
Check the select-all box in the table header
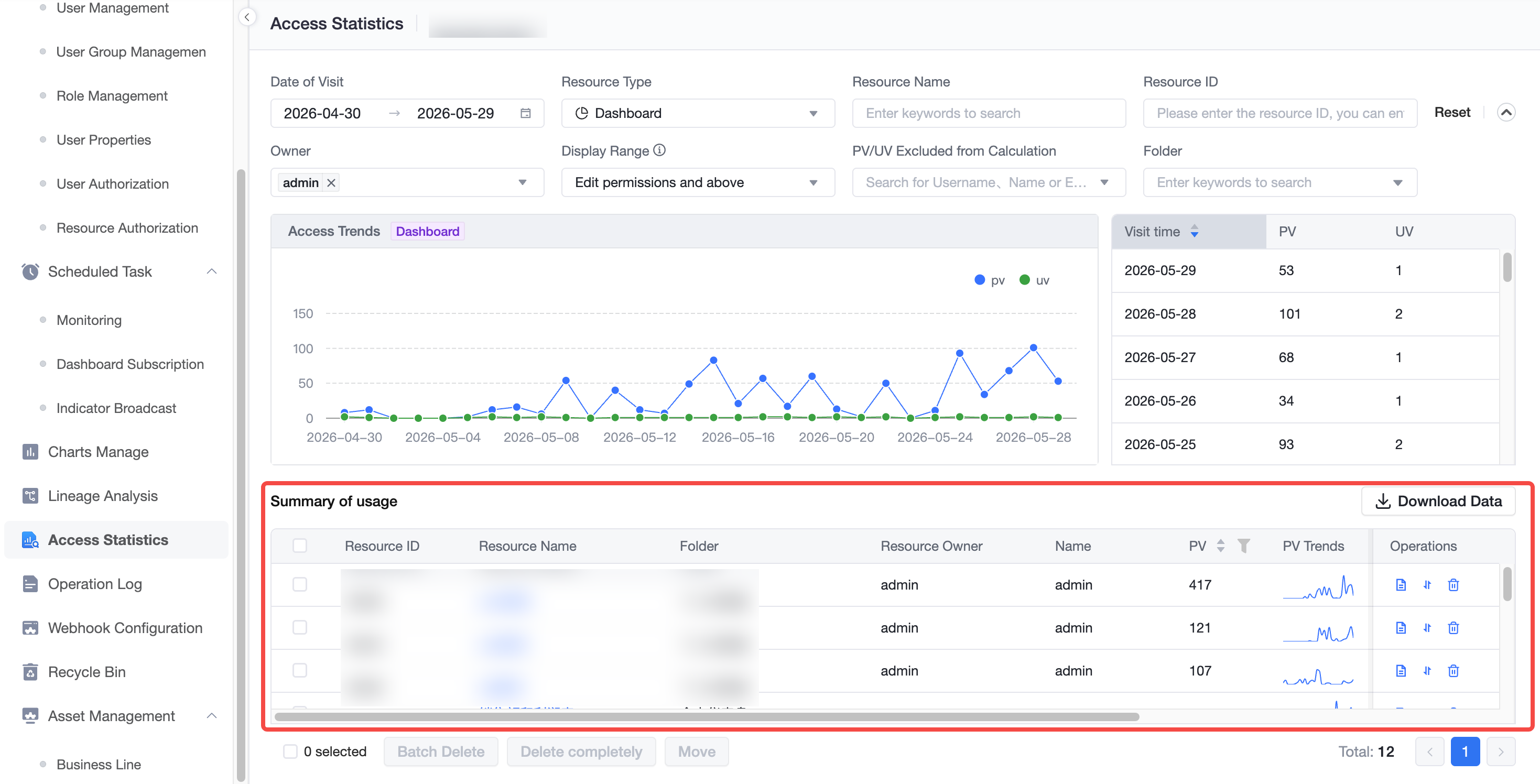(299, 546)
